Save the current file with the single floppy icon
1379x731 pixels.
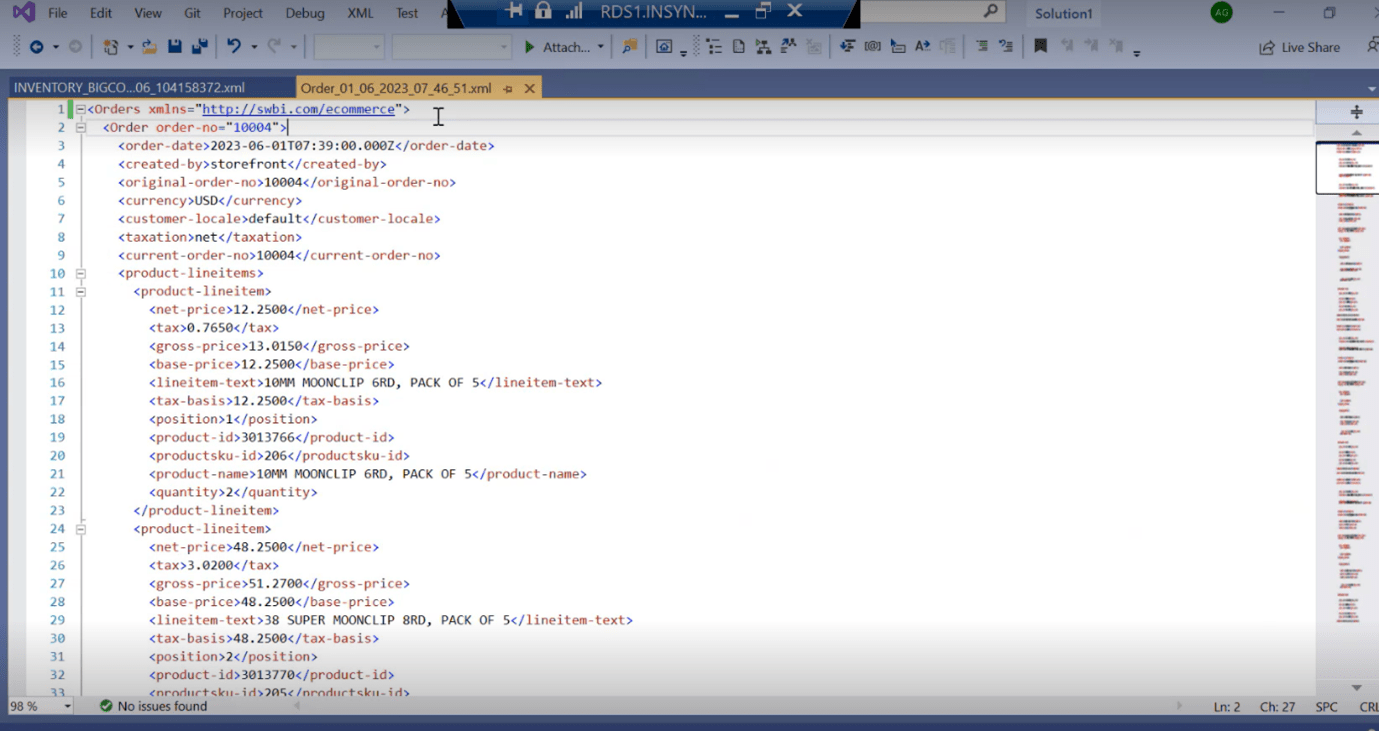(x=175, y=47)
